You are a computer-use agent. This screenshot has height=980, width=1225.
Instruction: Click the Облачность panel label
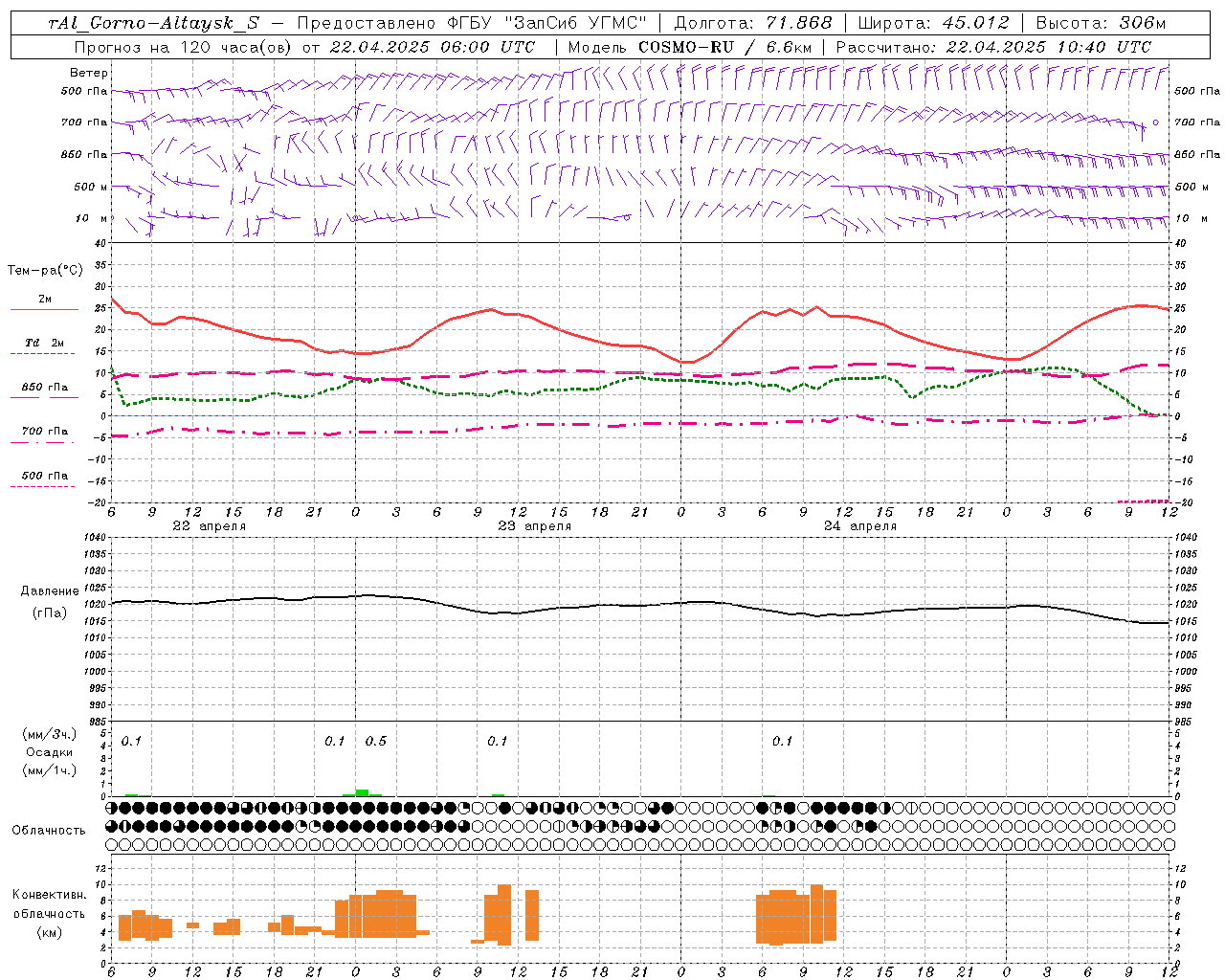(x=49, y=830)
